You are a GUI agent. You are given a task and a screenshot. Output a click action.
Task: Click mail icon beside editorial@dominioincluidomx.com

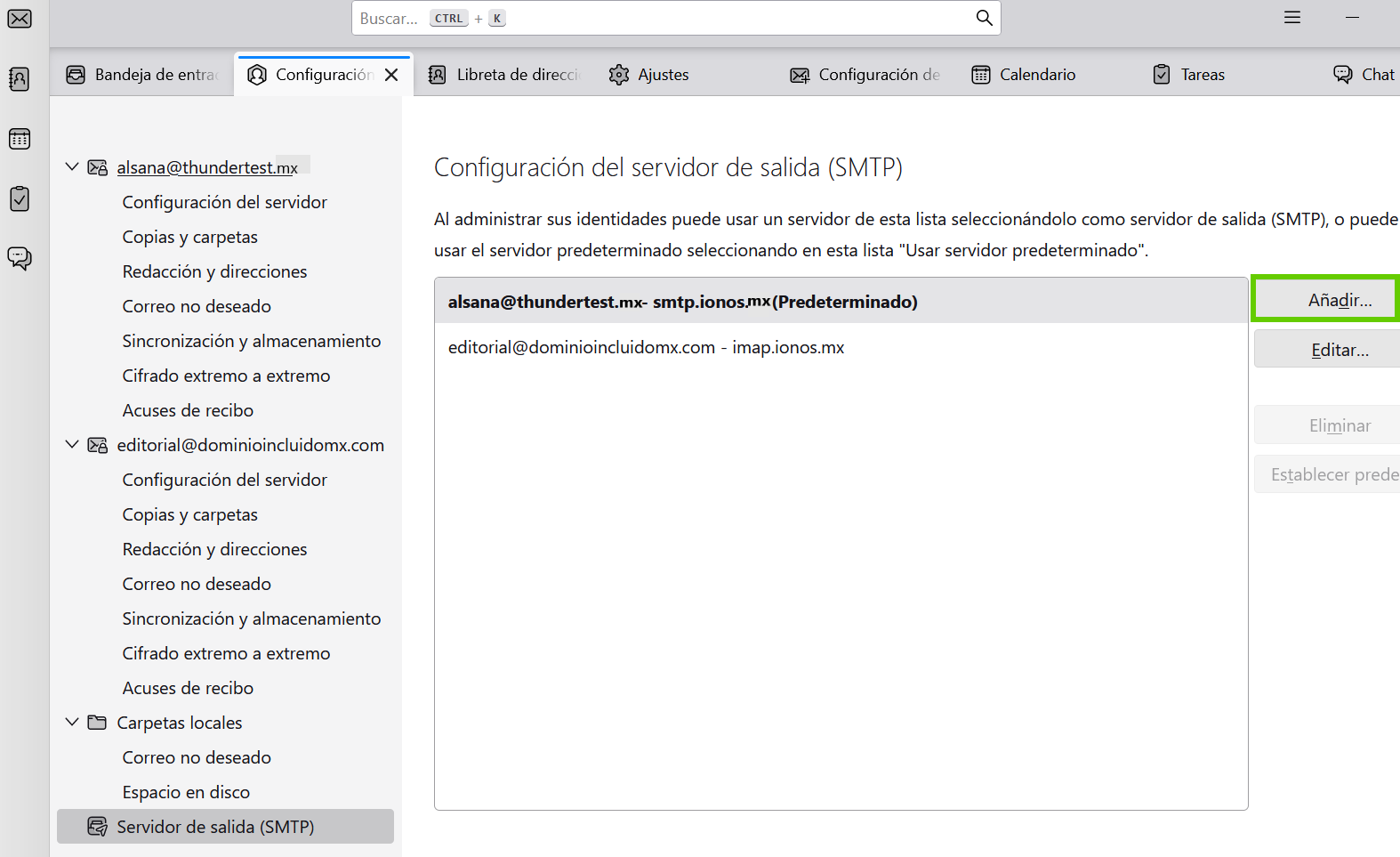click(x=98, y=445)
